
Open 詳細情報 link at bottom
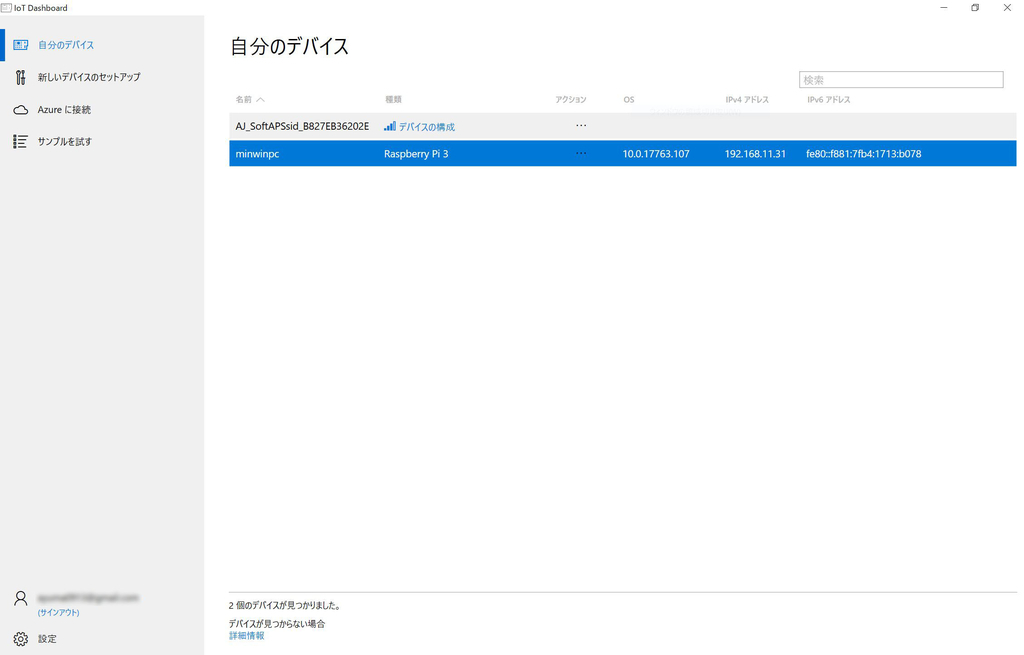247,635
